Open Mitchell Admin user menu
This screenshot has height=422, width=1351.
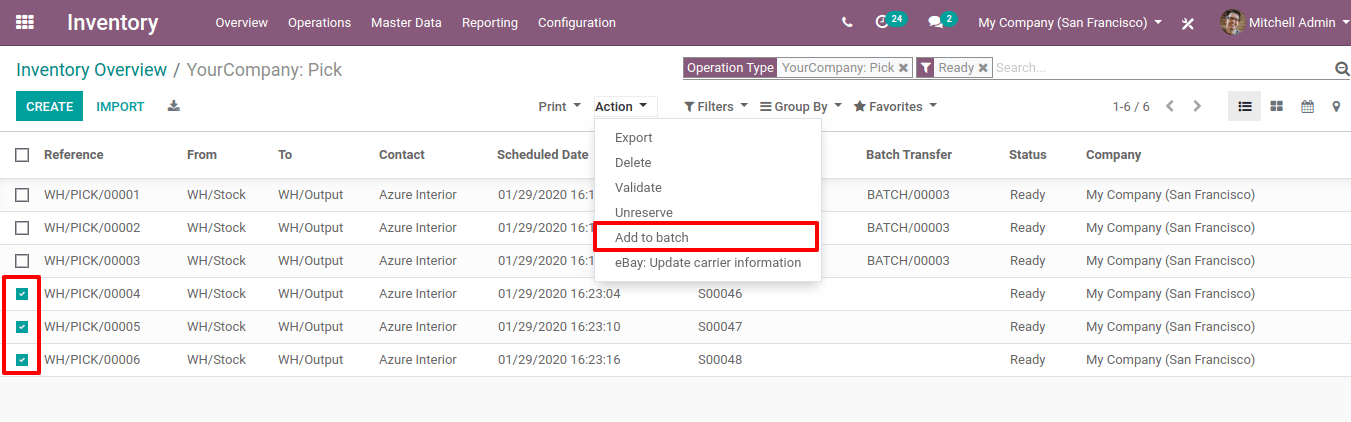tap(1285, 22)
